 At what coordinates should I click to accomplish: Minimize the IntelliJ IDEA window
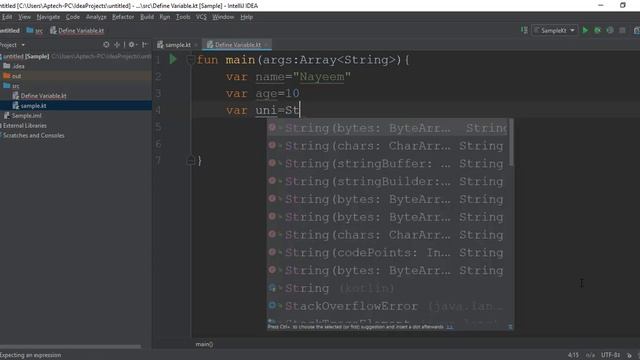[x=600, y=5]
